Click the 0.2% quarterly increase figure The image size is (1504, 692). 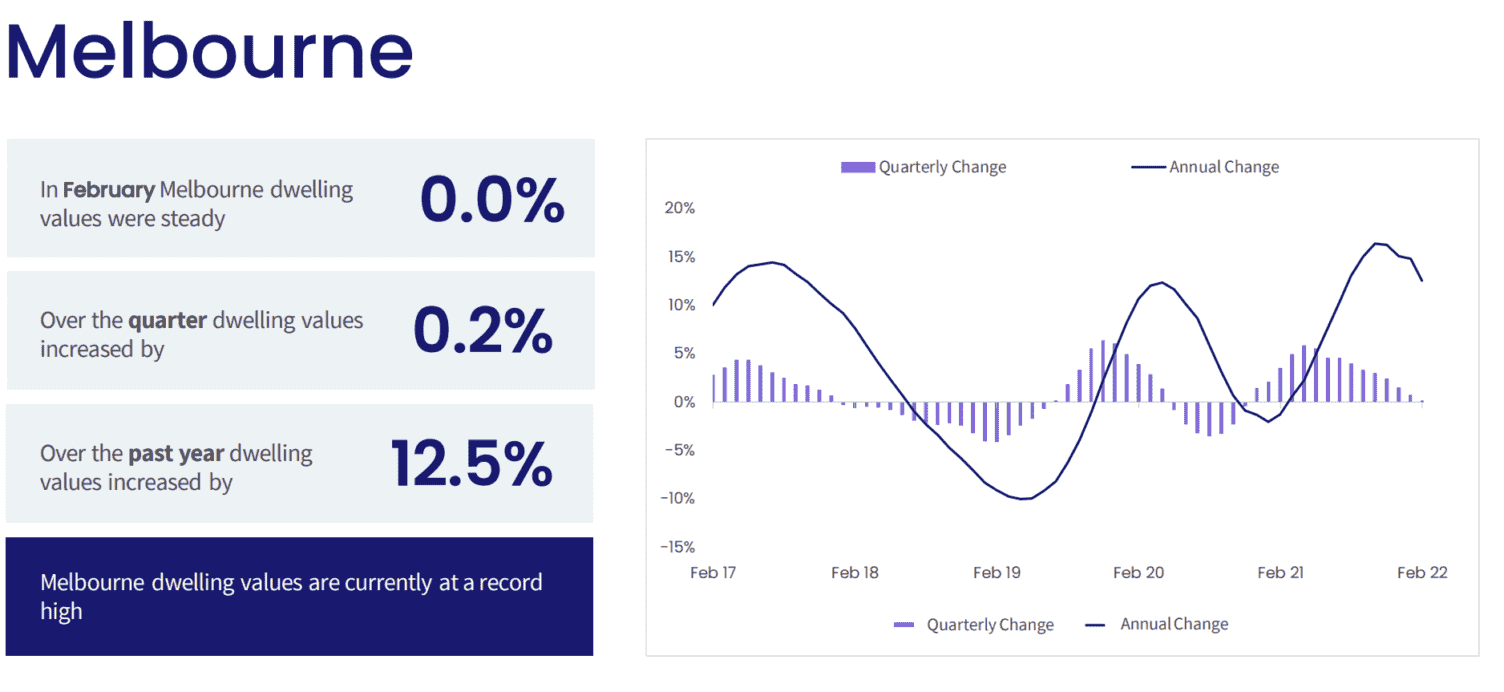click(x=483, y=331)
